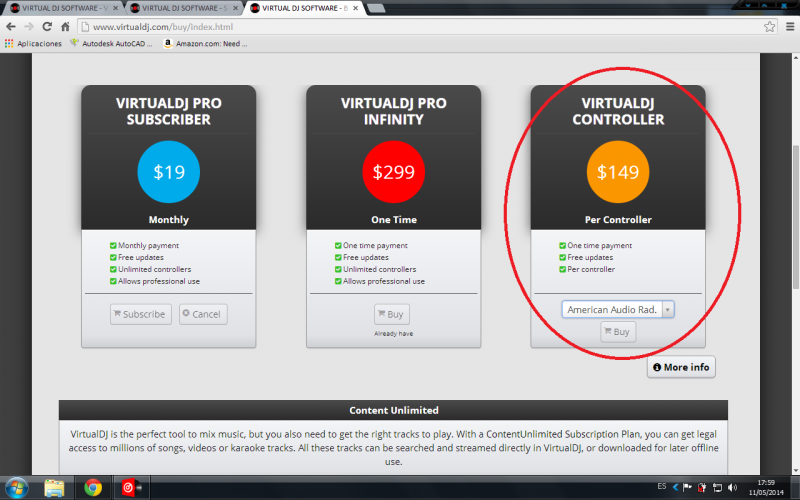The image size is (800, 500).
Task: Open the American Audio Rad. controller dropdown
Action: click(618, 309)
